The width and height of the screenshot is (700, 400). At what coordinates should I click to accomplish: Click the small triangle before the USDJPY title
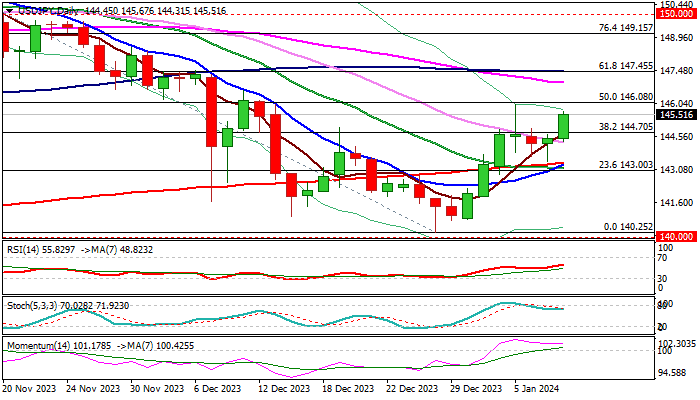pos(7,7)
